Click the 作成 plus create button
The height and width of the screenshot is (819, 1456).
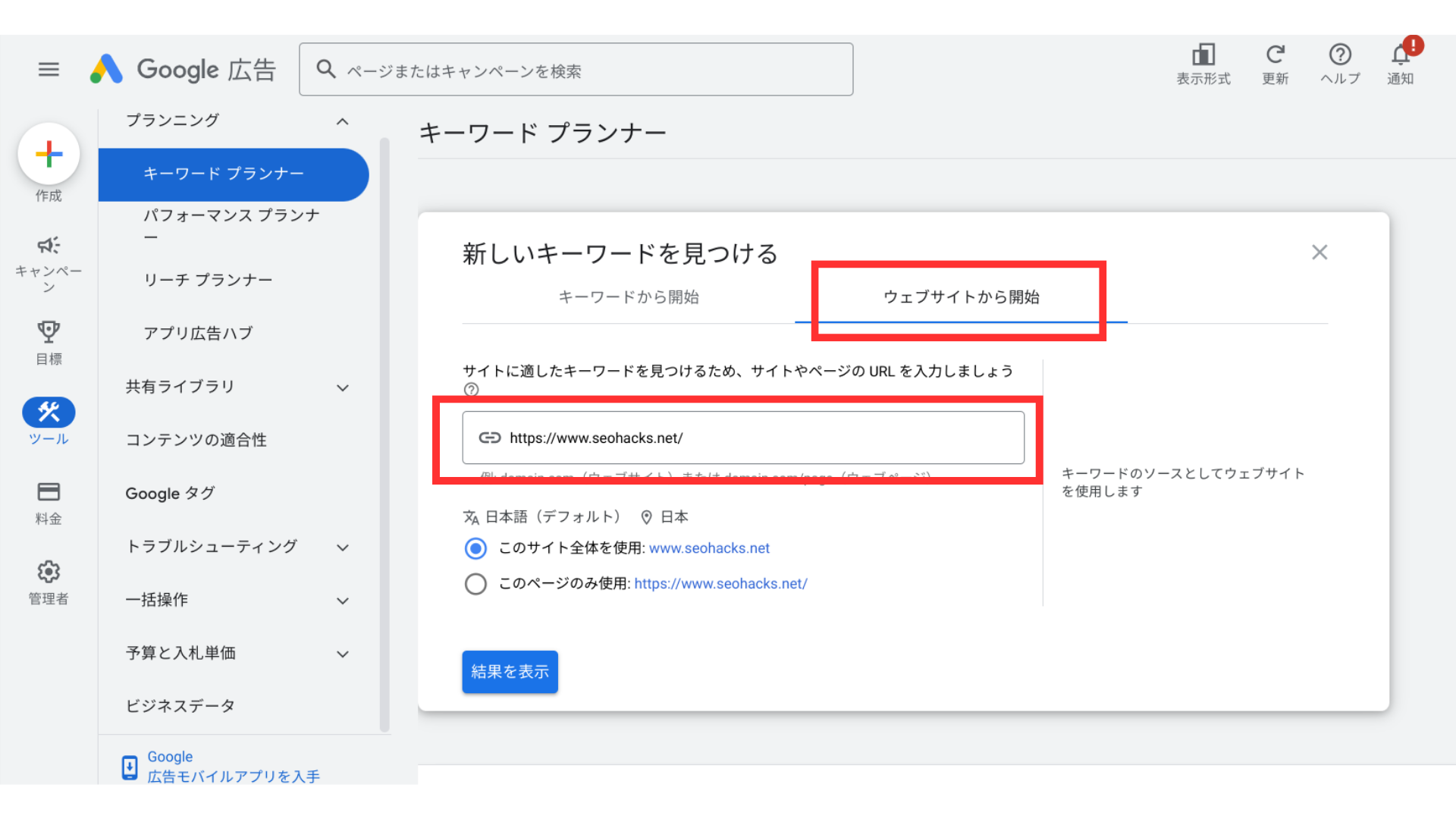pyautogui.click(x=49, y=154)
